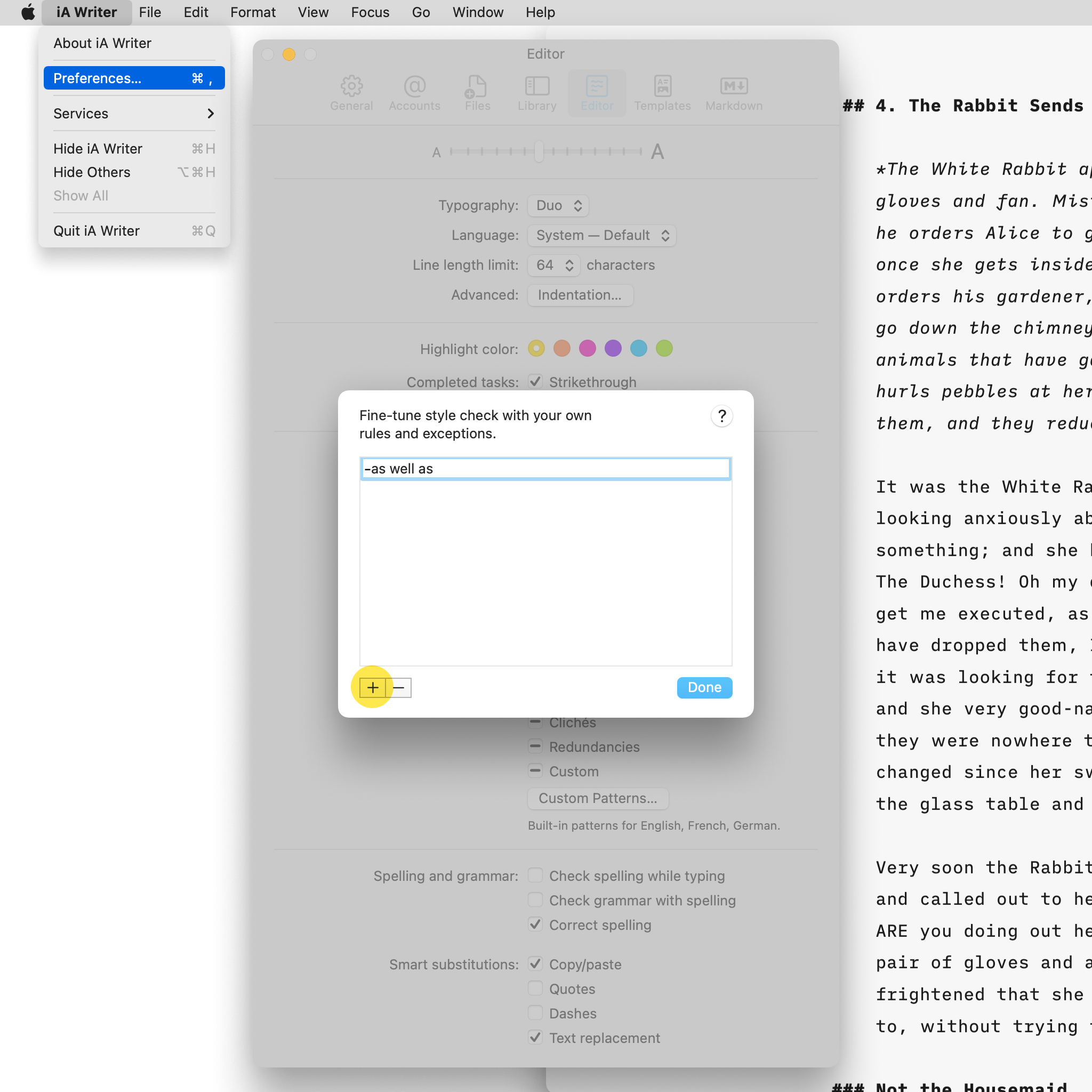The height and width of the screenshot is (1092, 1092).
Task: Open the Edit menu
Action: [x=196, y=12]
